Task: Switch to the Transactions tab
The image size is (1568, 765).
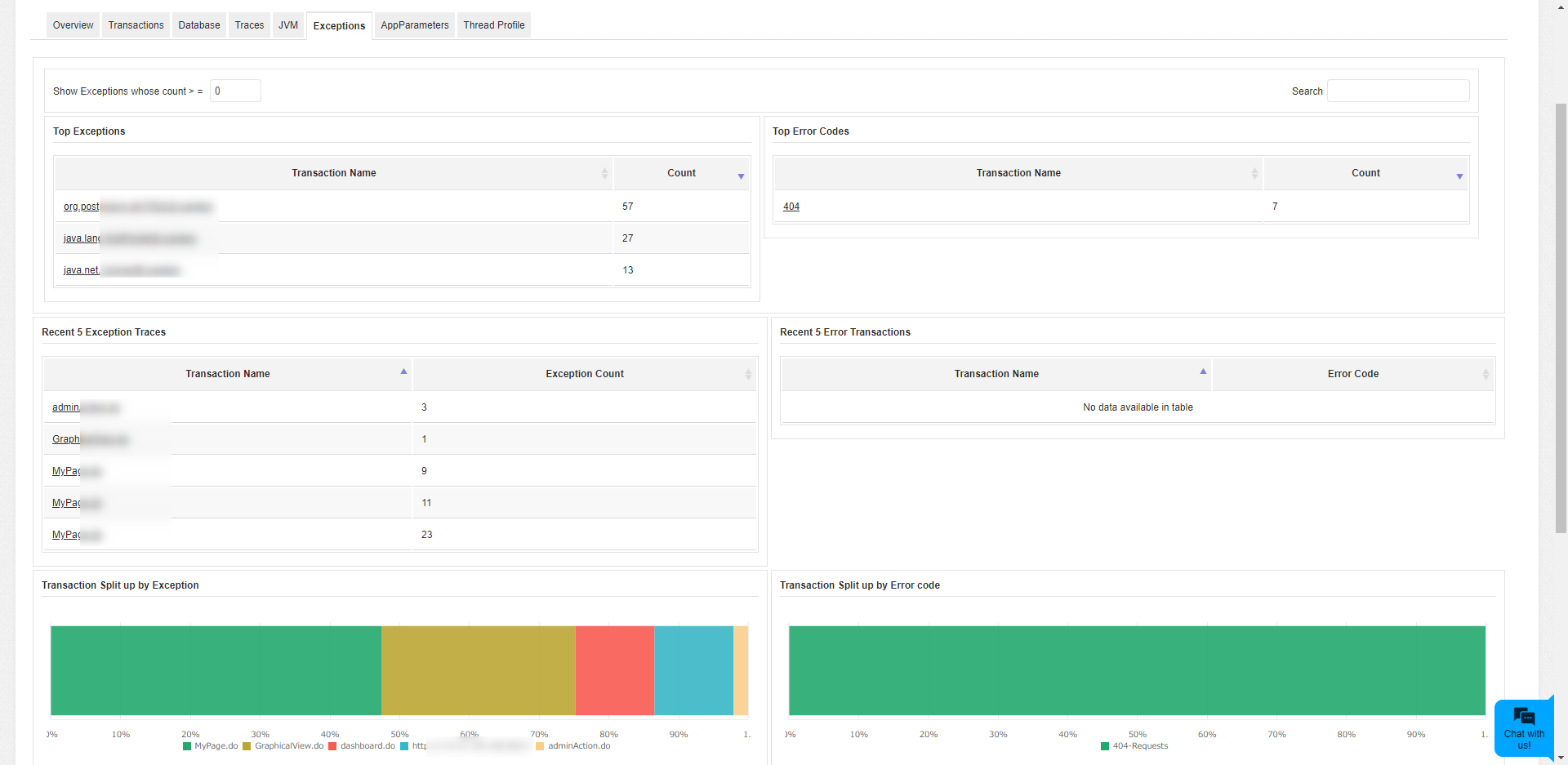Action: coord(136,25)
